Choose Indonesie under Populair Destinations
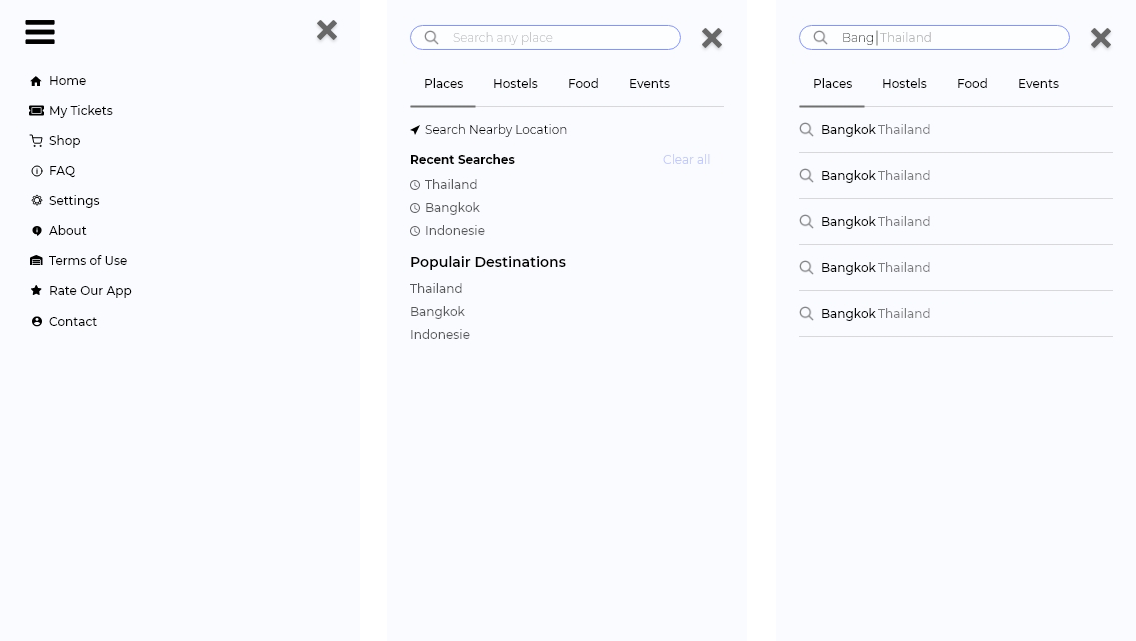1136x641 pixels. (x=440, y=335)
